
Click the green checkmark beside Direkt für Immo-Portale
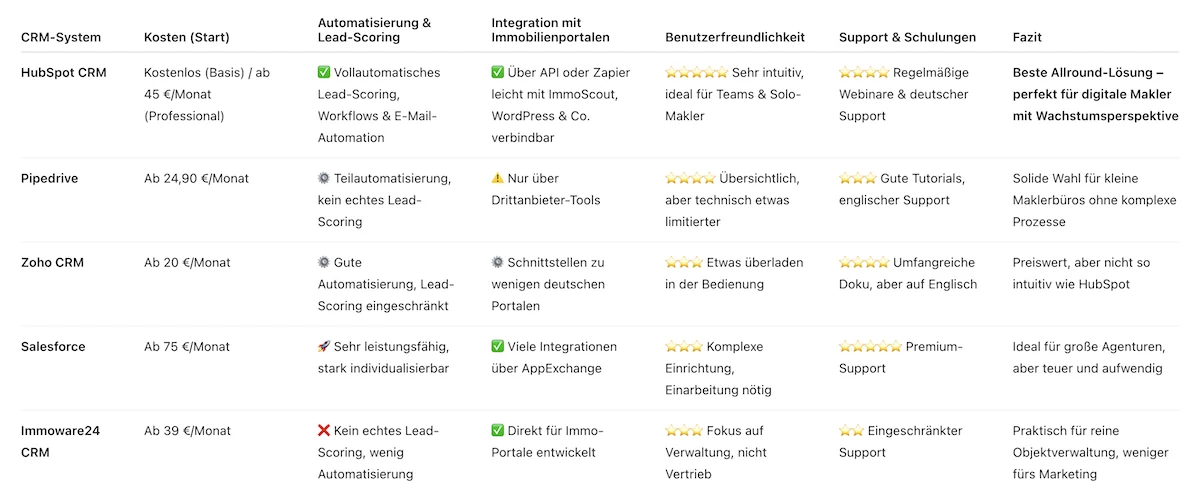tap(498, 431)
